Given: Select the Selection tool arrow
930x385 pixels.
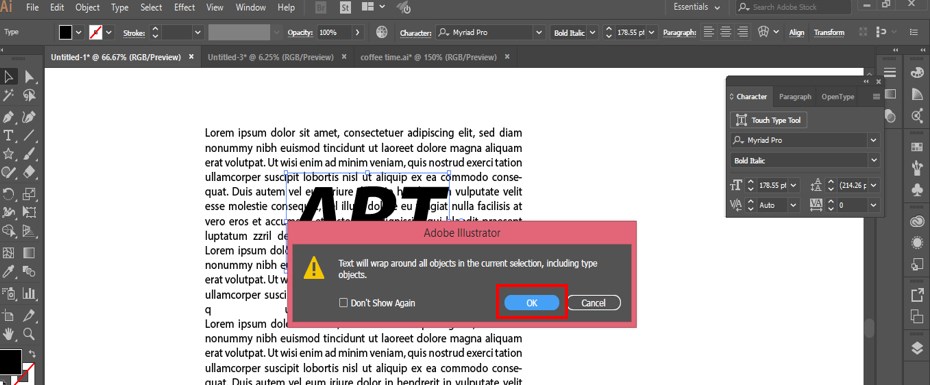Looking at the screenshot, I should 9,77.
